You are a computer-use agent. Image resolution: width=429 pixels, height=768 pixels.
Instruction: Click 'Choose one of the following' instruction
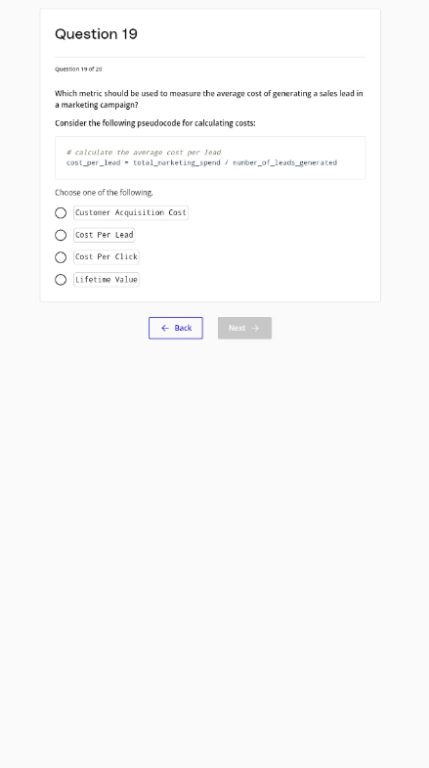coord(104,192)
